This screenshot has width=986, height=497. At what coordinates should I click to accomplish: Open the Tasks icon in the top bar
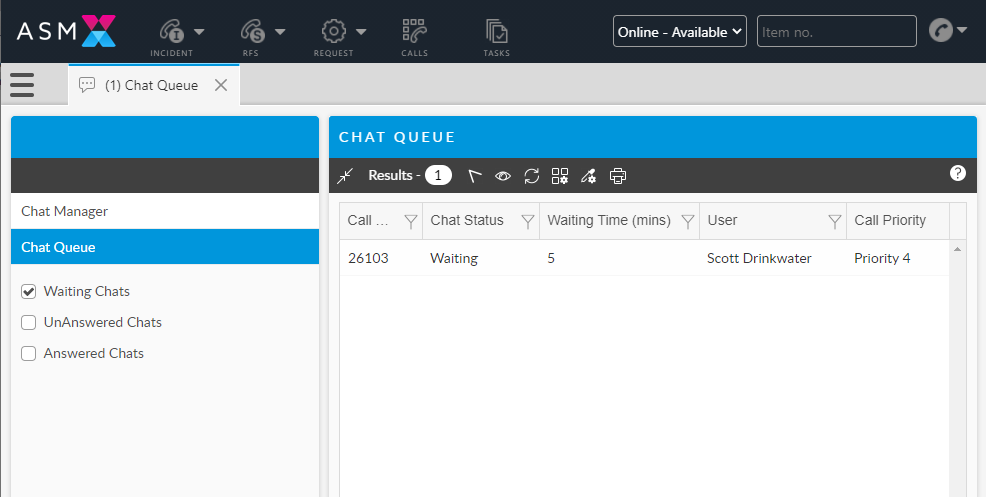[x=496, y=36]
